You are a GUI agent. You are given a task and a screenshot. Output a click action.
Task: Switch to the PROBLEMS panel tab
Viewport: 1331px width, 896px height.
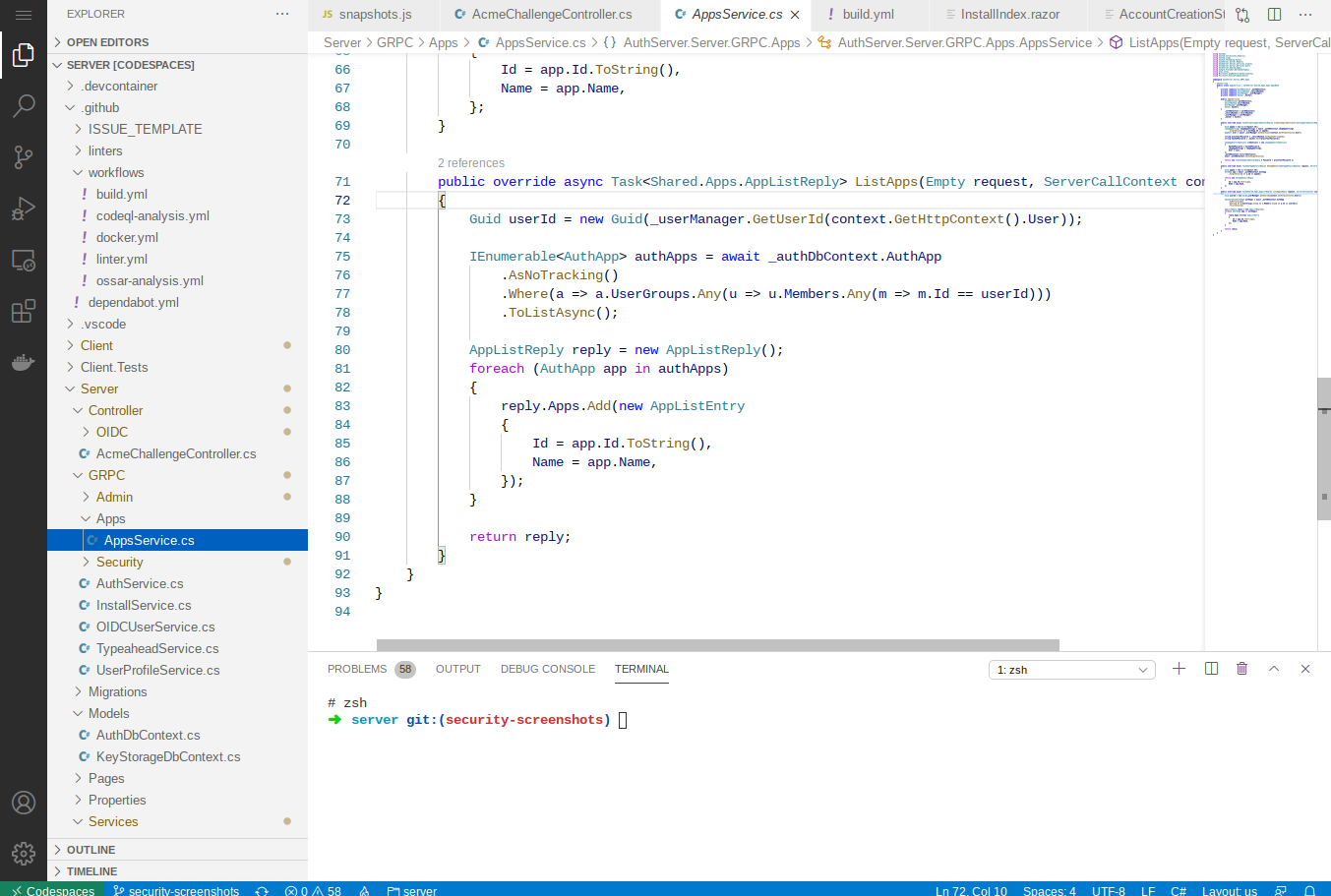[357, 669]
